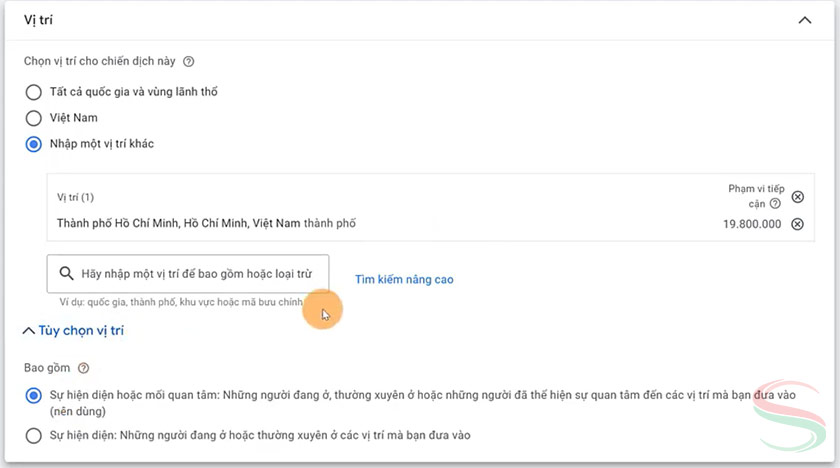
Task: Select the Việt Nam radio option
Action: (33, 118)
